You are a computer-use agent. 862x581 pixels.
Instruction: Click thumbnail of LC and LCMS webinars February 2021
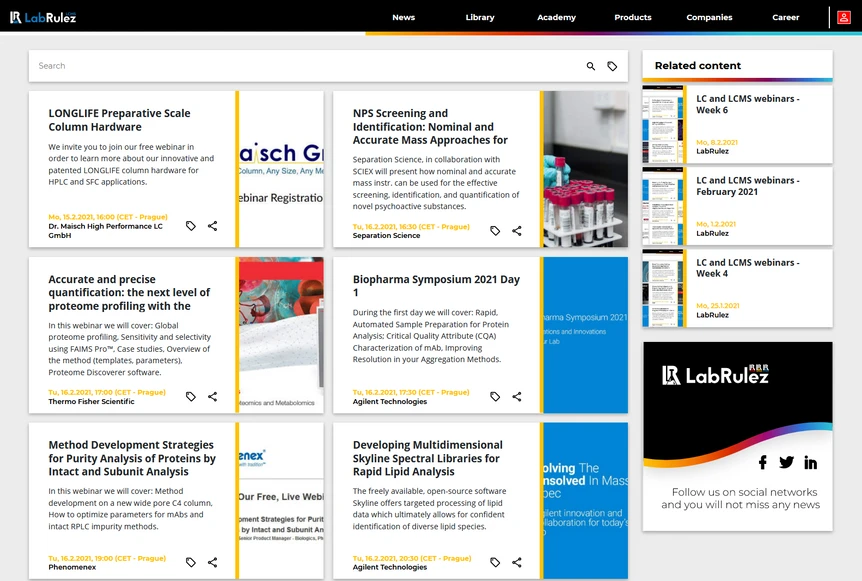click(663, 206)
